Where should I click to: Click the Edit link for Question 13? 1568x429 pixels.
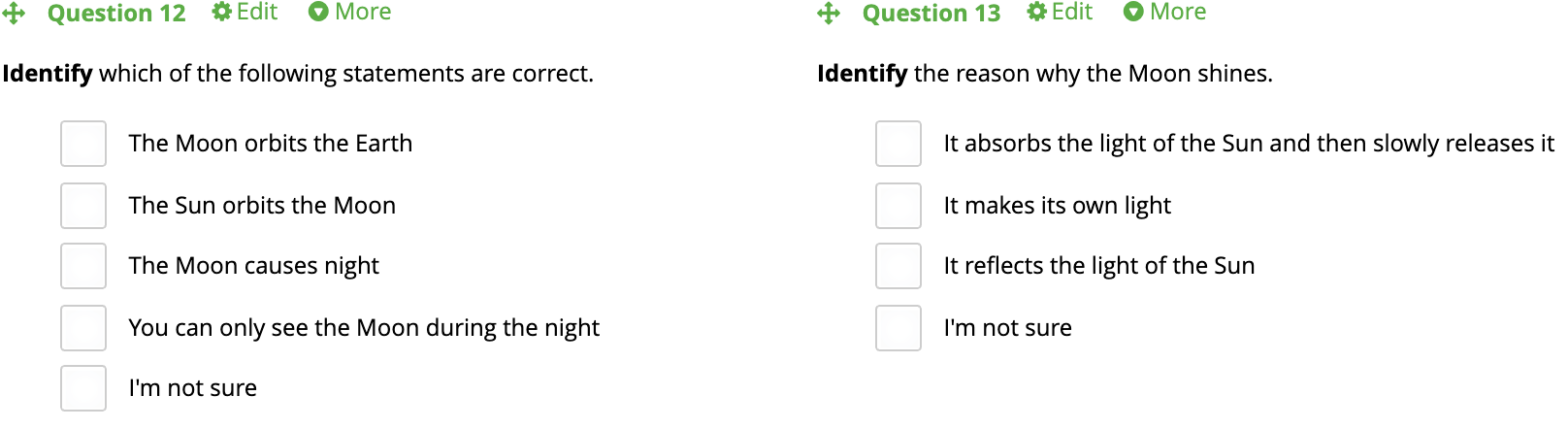(x=1072, y=12)
